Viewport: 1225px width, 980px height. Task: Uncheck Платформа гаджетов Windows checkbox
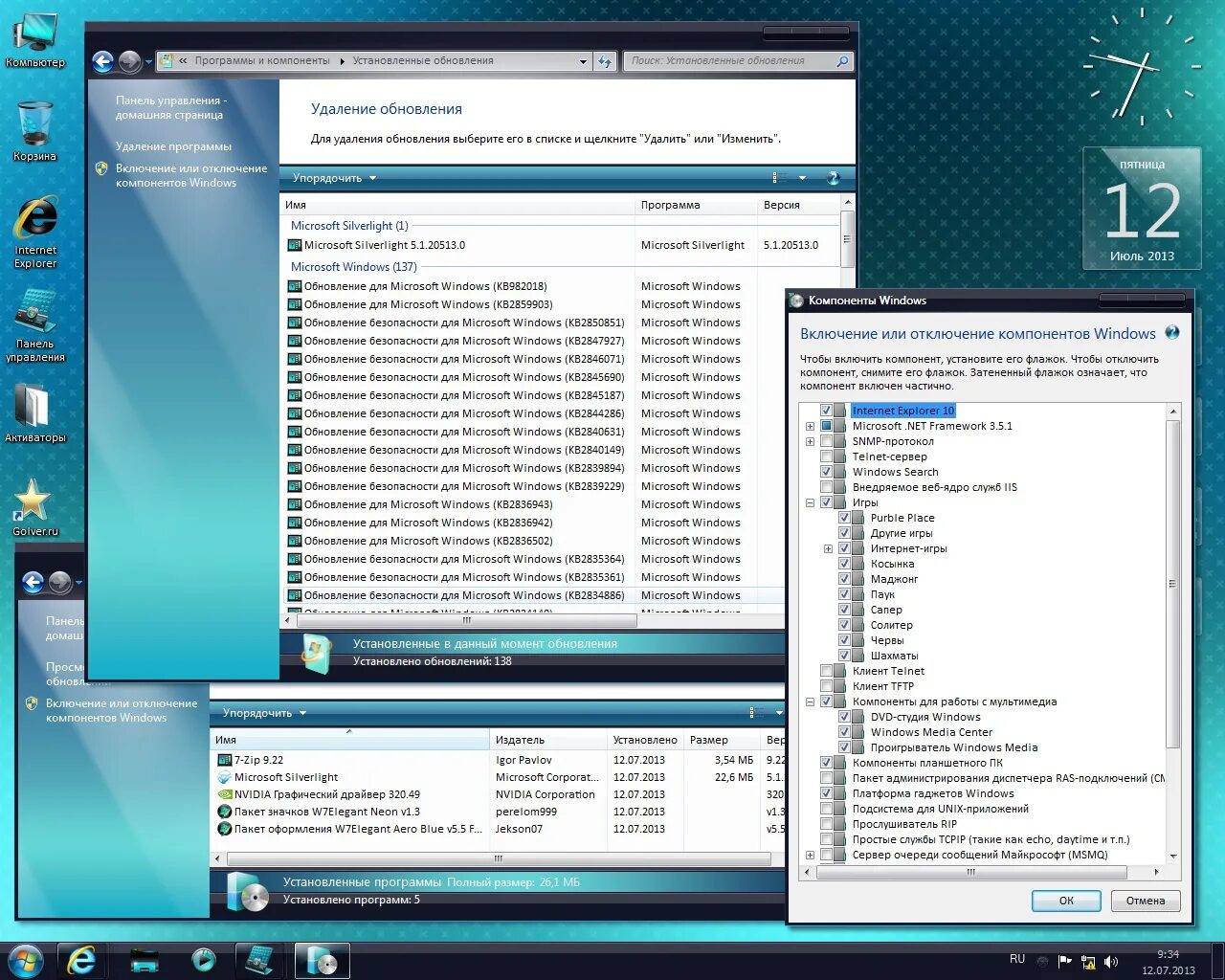(x=827, y=793)
